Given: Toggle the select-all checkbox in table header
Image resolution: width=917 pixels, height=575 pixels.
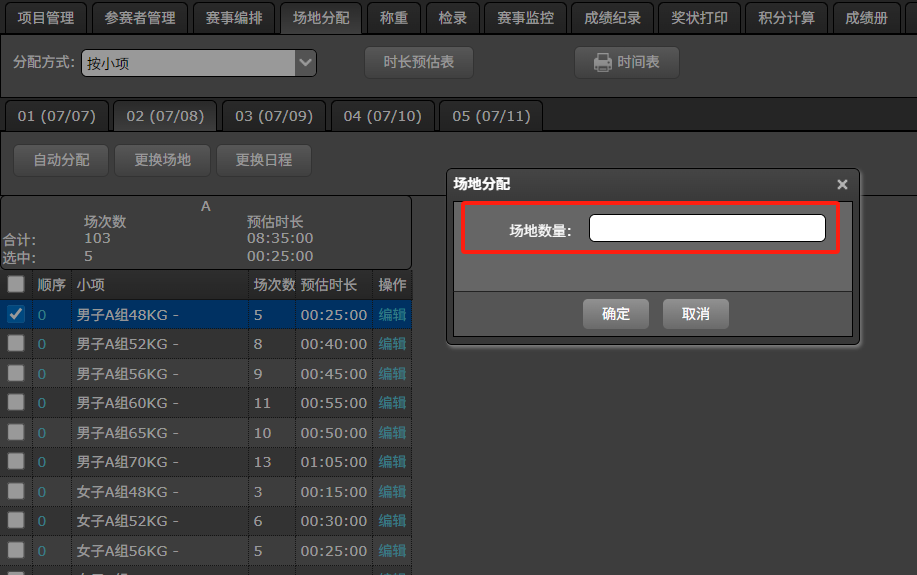Looking at the screenshot, I should pyautogui.click(x=16, y=285).
